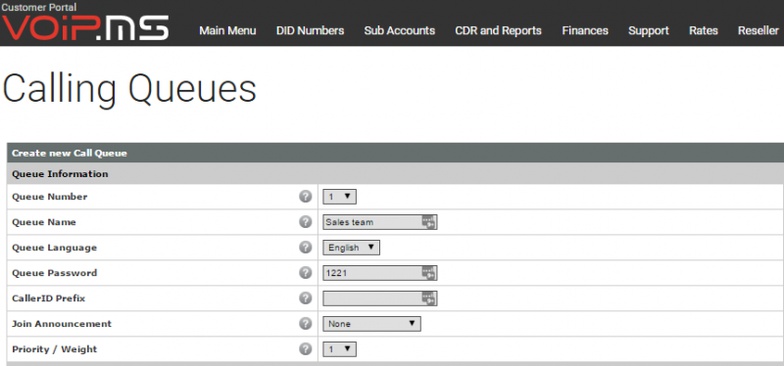Click the autofill icon in CallerID Prefix field
Screen dimensions: 784x366
coord(428,298)
